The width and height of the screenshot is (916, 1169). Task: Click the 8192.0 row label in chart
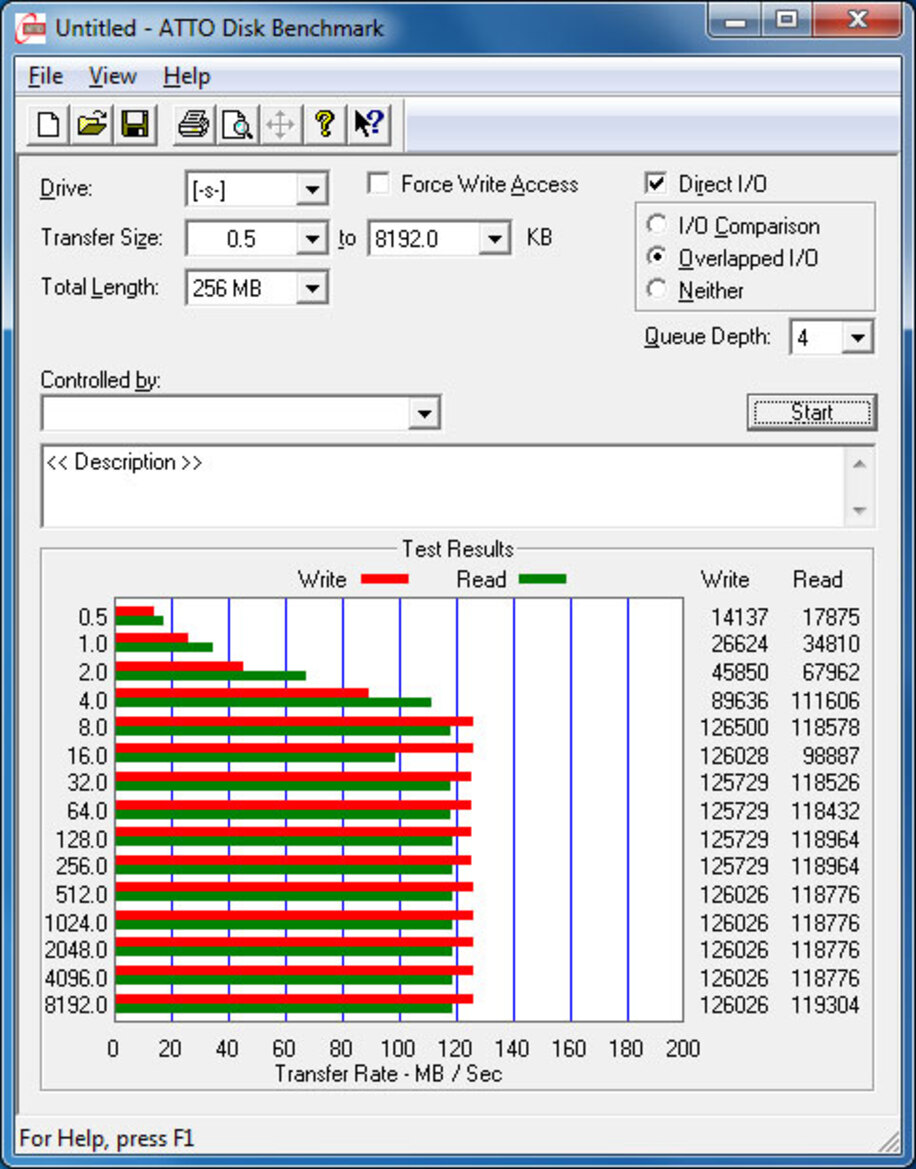(x=76, y=1005)
